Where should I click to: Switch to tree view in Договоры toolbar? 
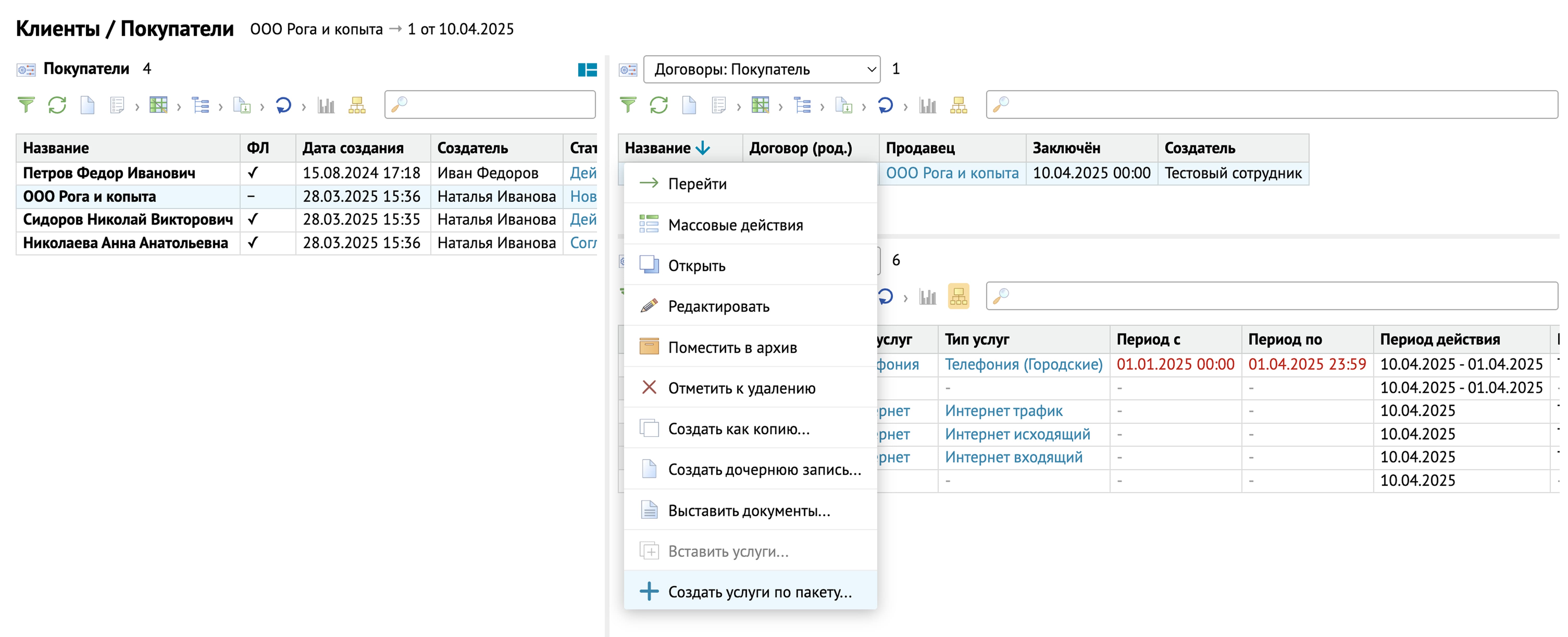pos(802,105)
